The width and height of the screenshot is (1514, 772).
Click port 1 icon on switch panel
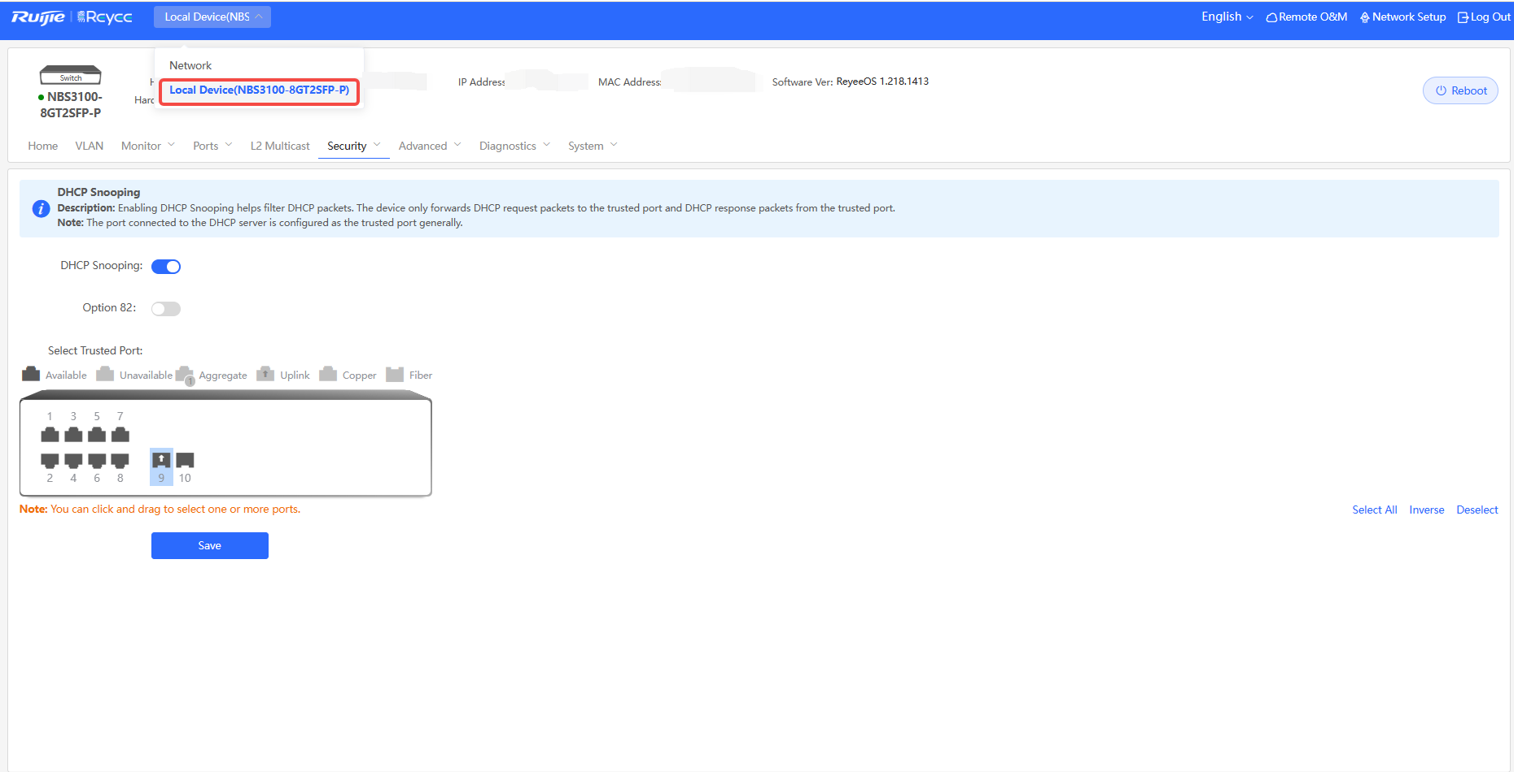click(50, 435)
